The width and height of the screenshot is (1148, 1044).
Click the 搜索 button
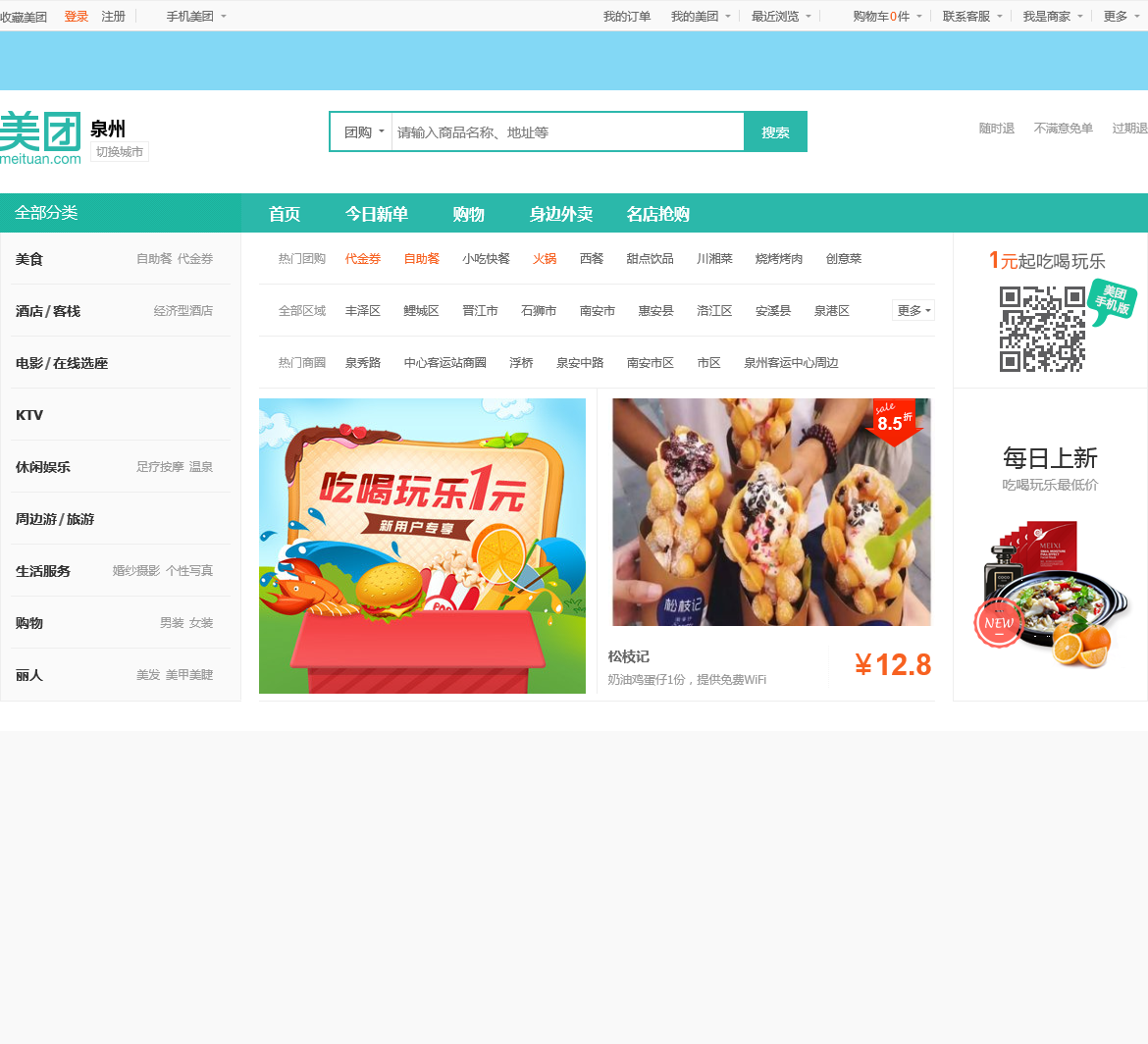[x=775, y=132]
